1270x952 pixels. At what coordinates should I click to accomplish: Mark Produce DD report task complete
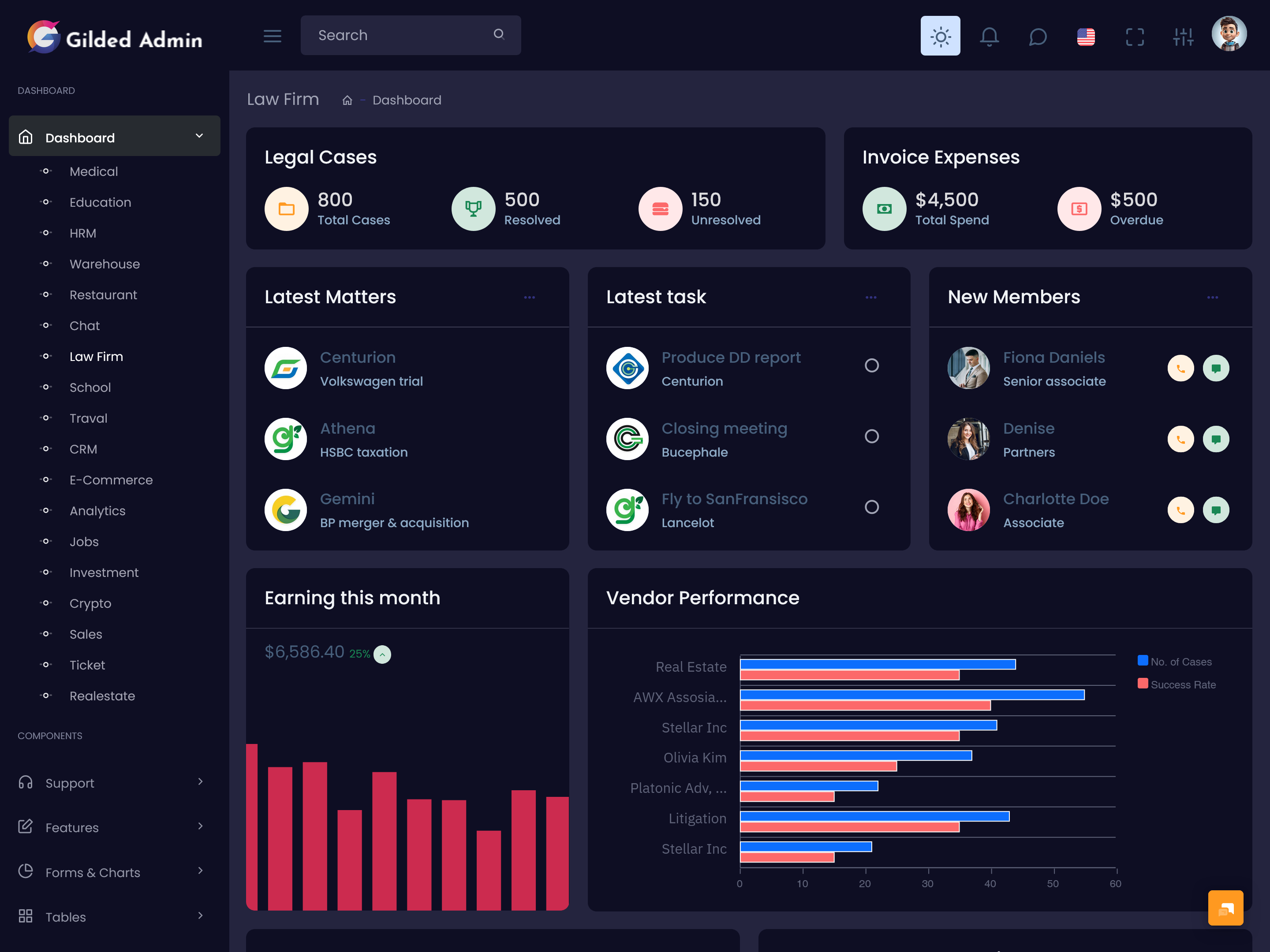coord(871,365)
